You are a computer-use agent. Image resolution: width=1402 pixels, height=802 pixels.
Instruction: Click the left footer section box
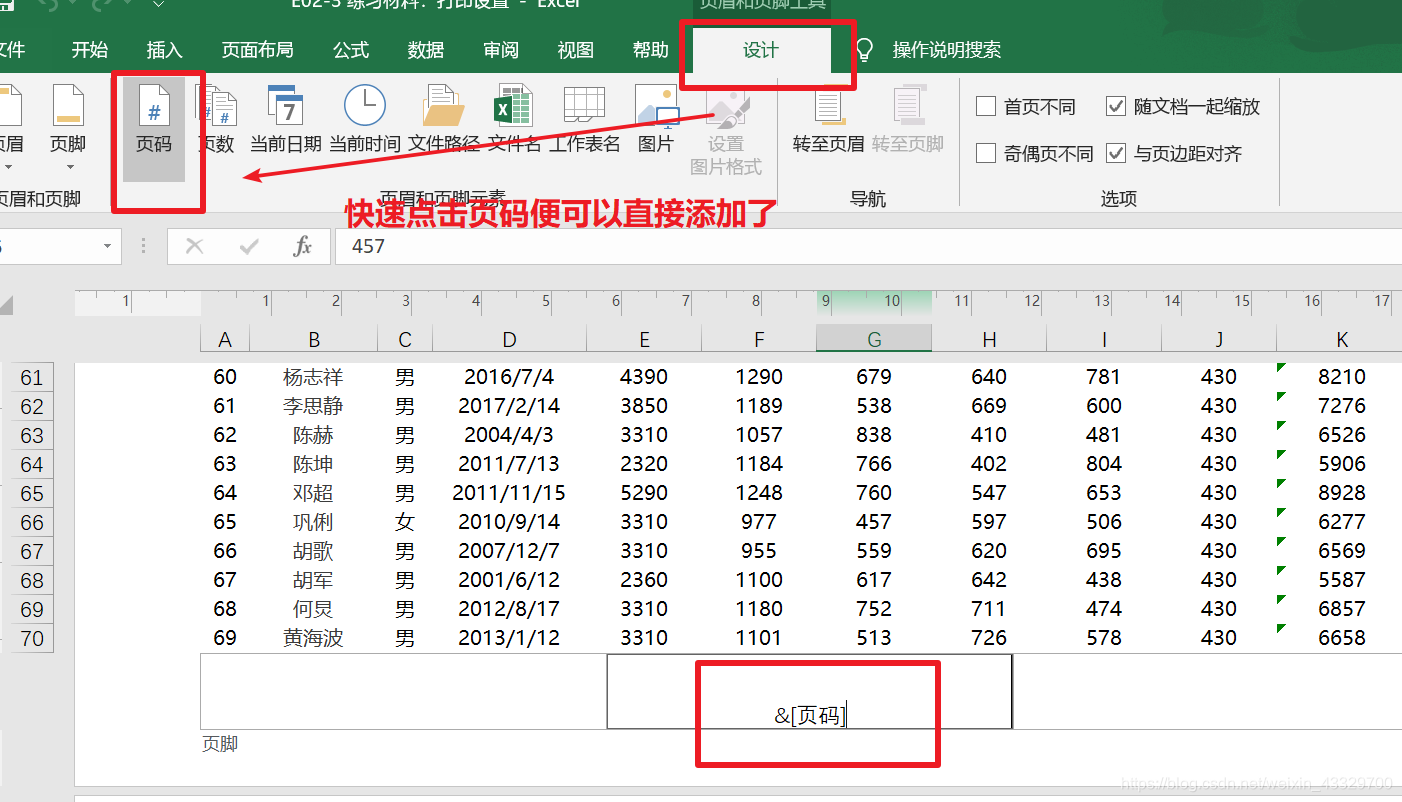point(404,692)
